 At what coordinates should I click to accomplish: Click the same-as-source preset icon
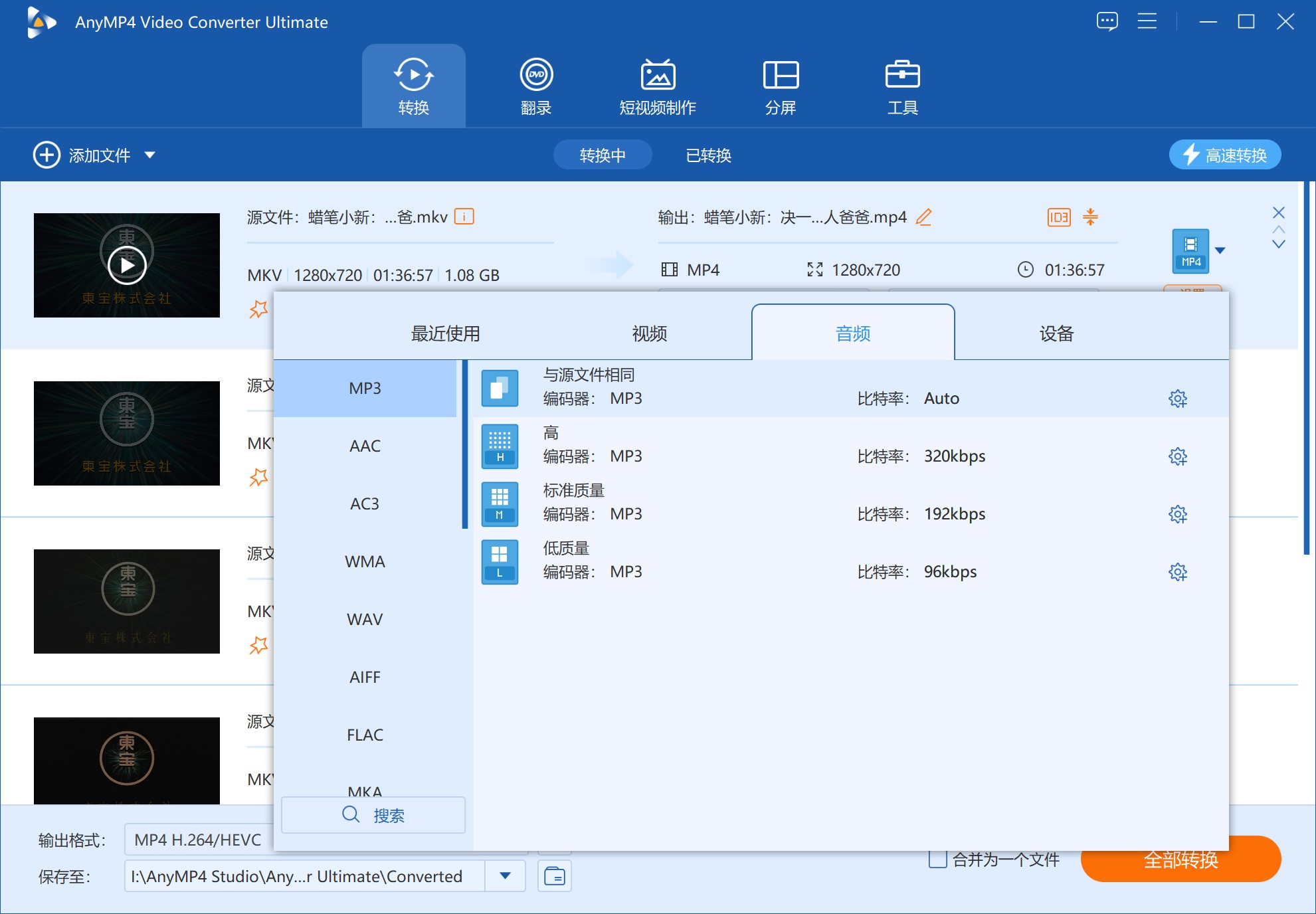click(x=500, y=388)
